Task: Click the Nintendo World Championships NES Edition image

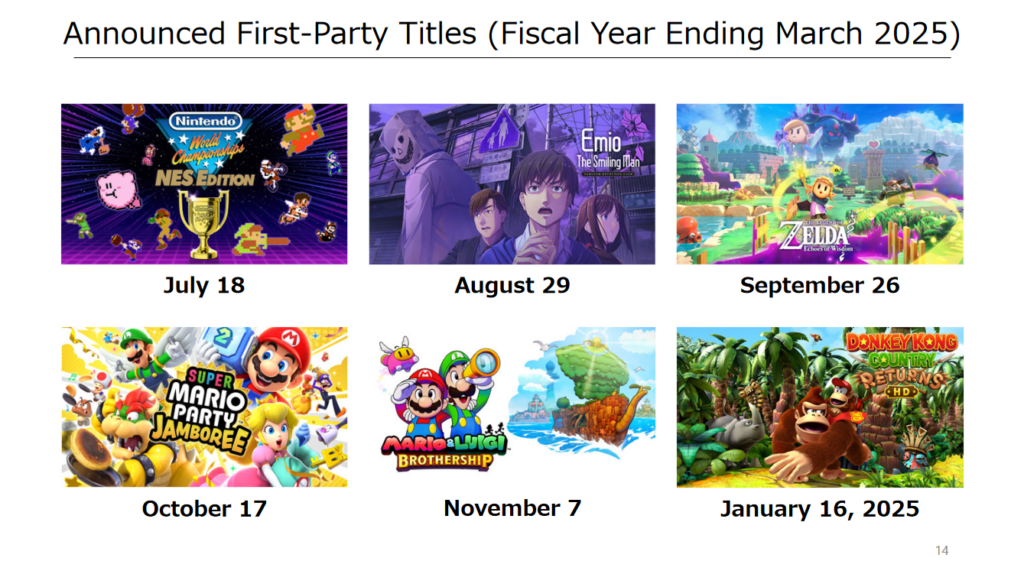Action: (x=204, y=183)
